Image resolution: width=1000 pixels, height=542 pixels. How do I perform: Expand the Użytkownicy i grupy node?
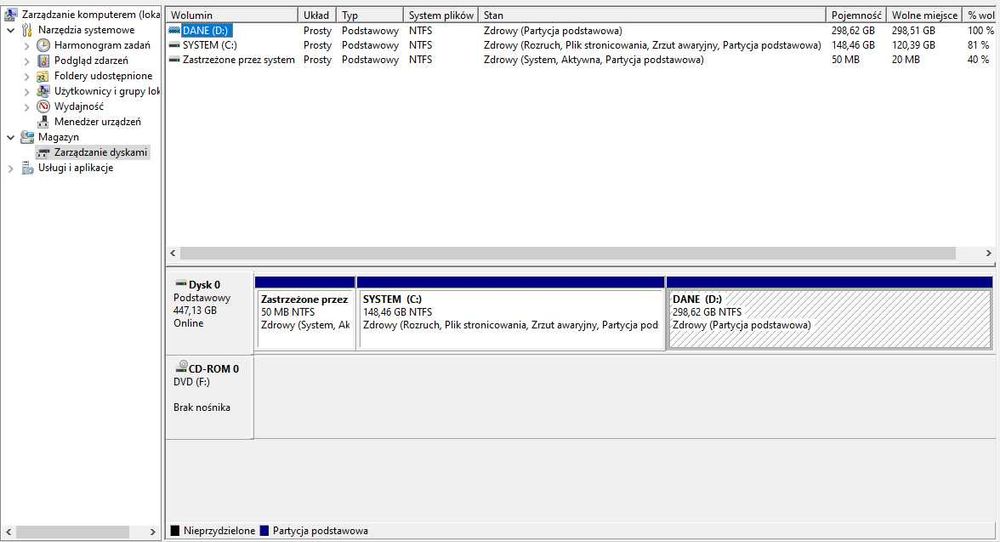(27, 91)
